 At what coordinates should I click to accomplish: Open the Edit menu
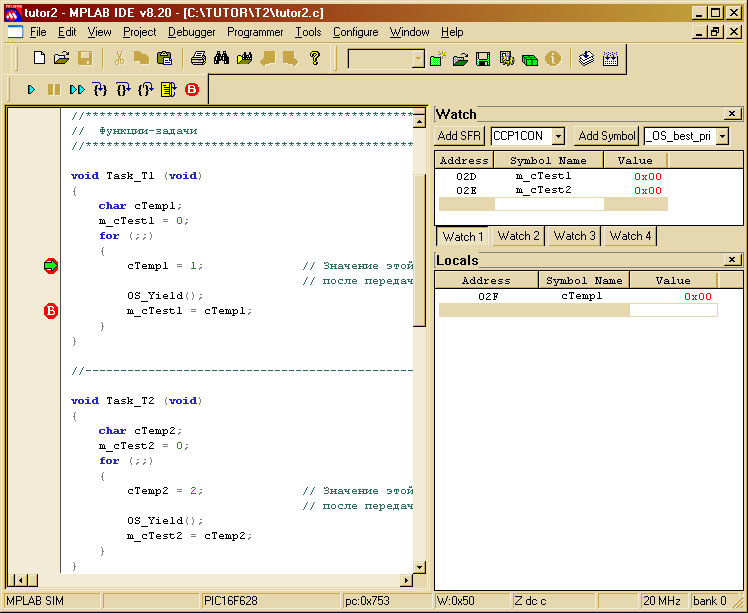pos(67,32)
